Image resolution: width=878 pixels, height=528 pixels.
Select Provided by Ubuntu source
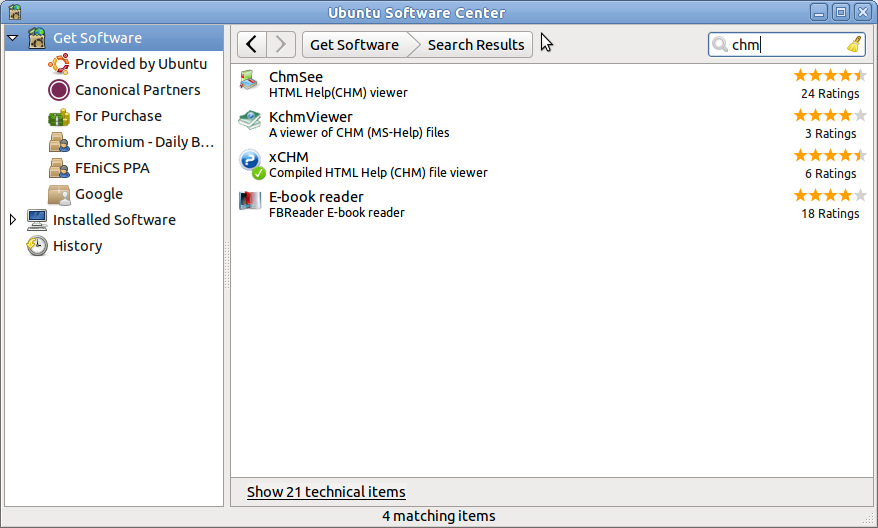tap(141, 64)
